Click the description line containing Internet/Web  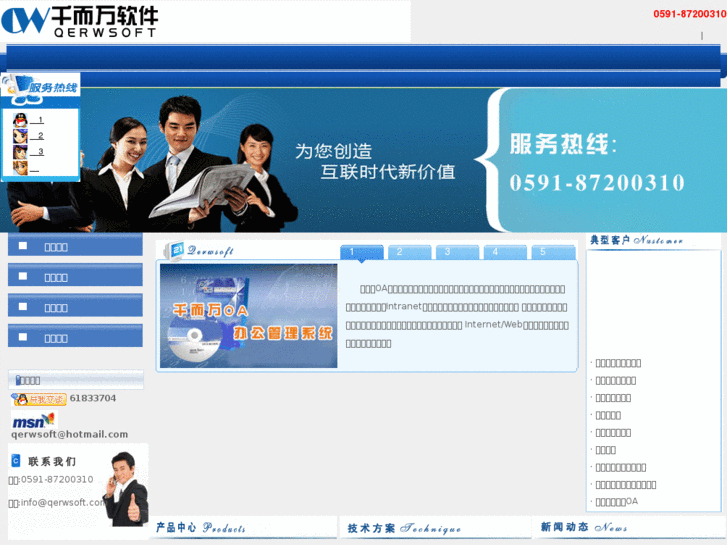coord(457,325)
